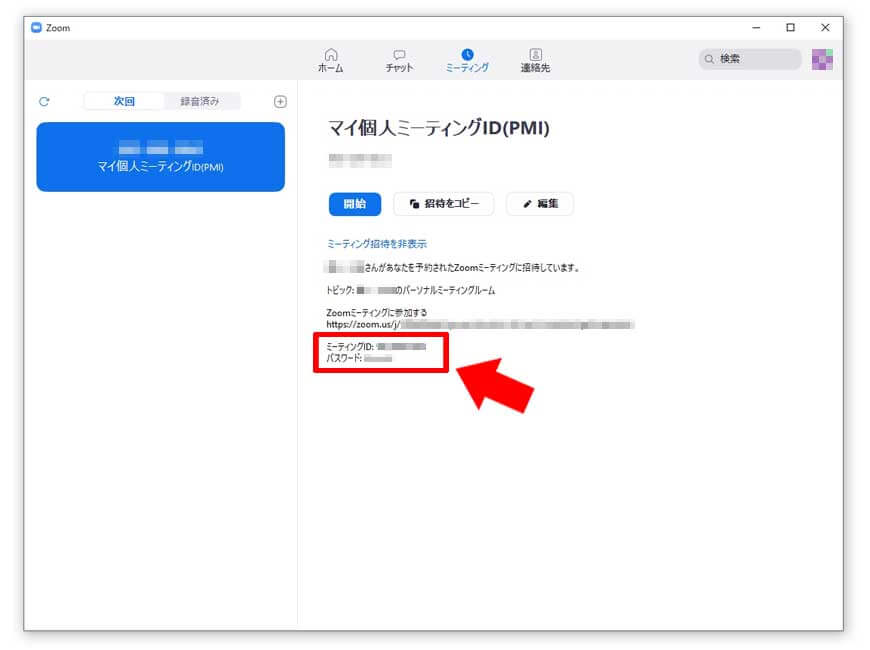Click 招待をコピー button

click(444, 204)
